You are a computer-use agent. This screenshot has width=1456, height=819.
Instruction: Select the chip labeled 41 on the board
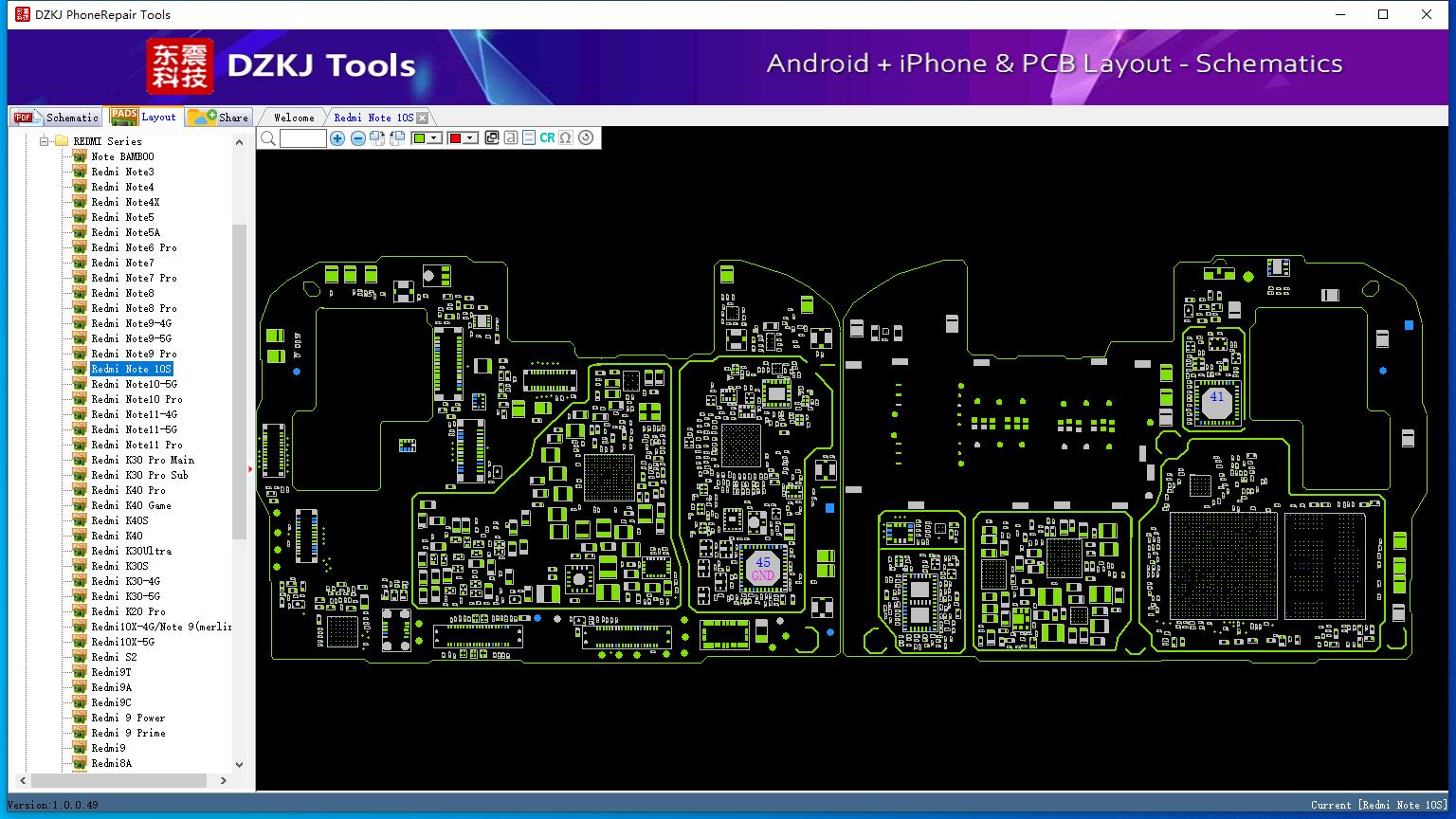click(x=1217, y=402)
